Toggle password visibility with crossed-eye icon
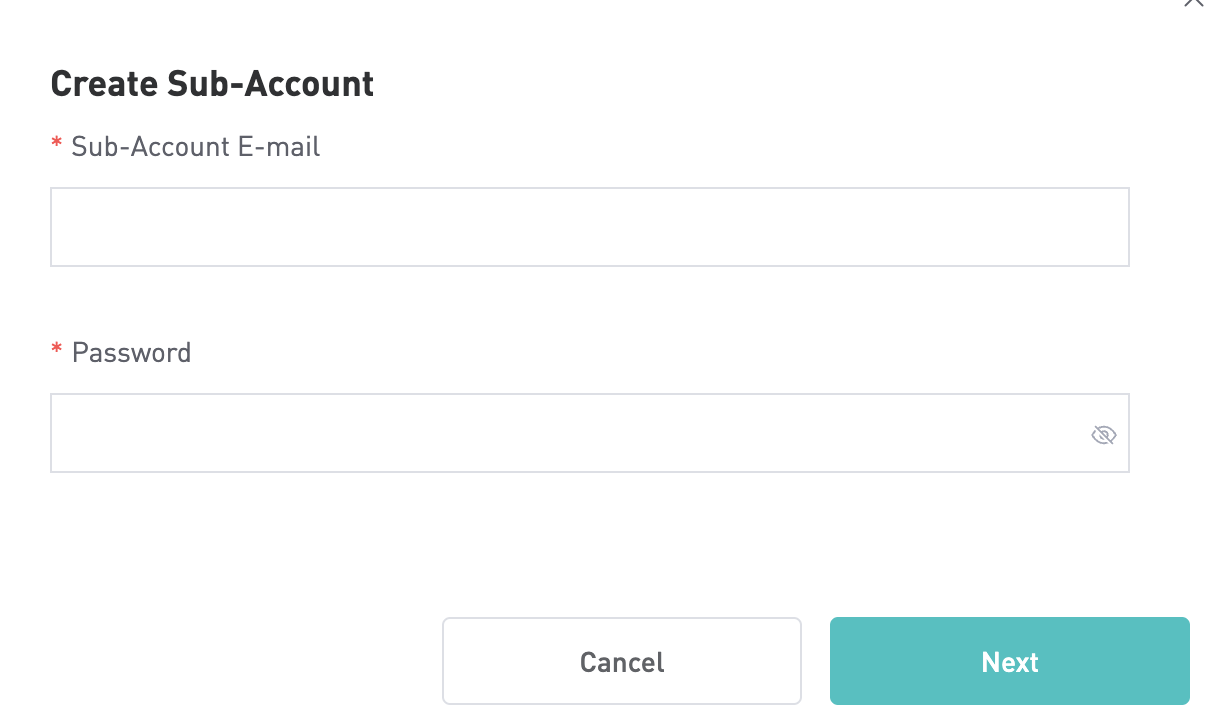 point(1103,434)
